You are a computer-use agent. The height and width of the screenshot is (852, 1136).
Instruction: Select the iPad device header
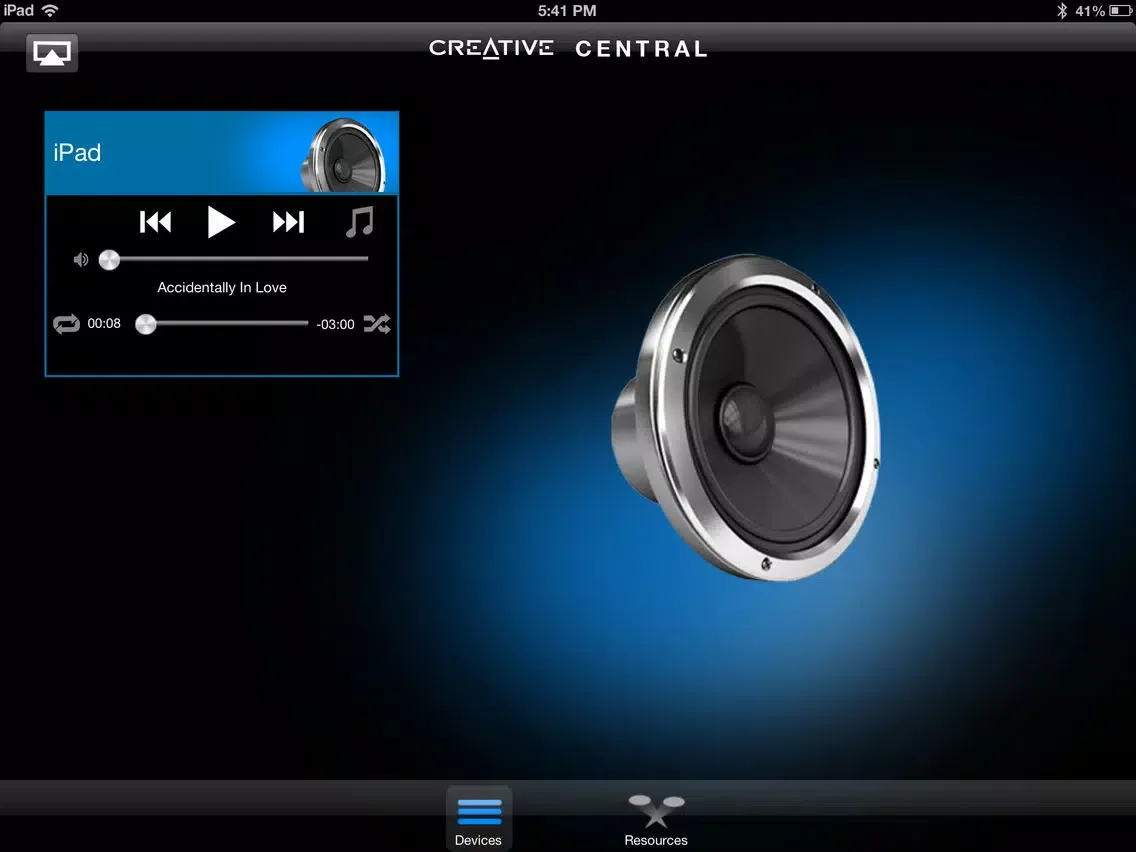click(222, 153)
